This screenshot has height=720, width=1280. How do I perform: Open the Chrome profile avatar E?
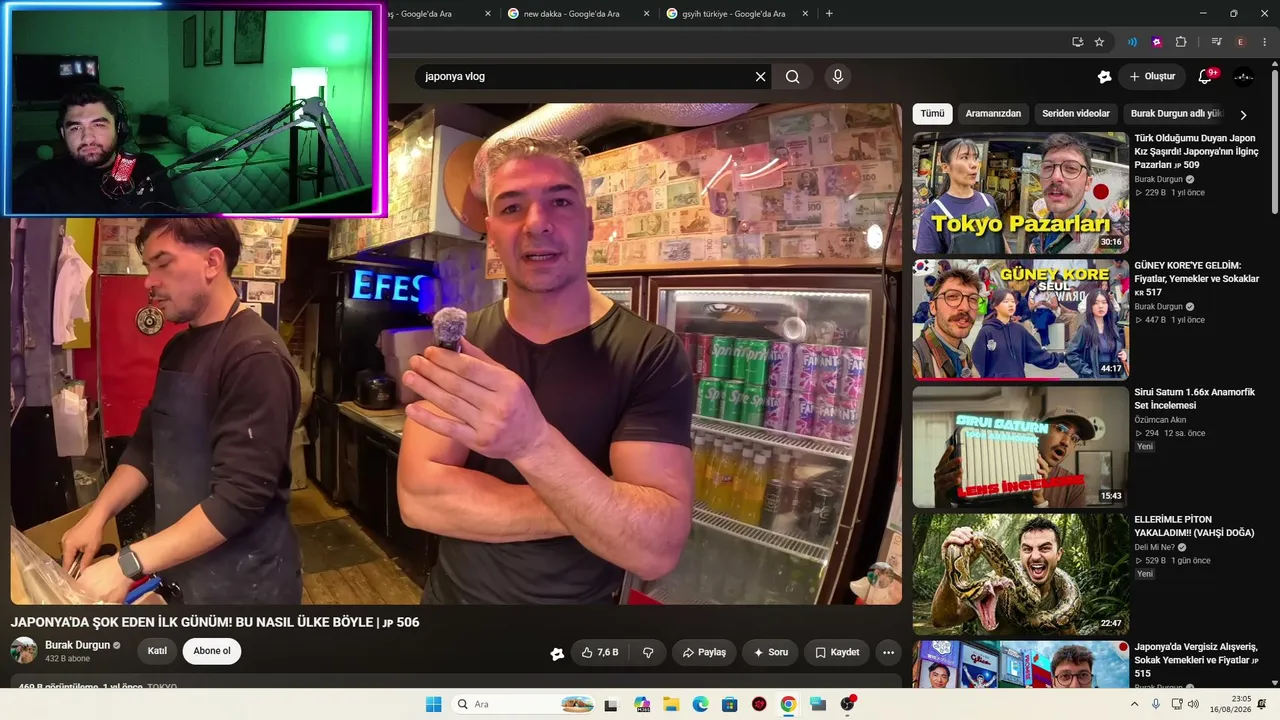click(x=1241, y=42)
